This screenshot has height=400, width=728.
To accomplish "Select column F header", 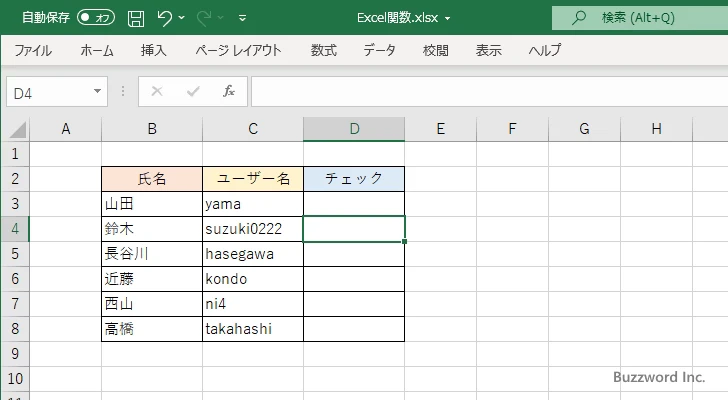I will [512, 129].
